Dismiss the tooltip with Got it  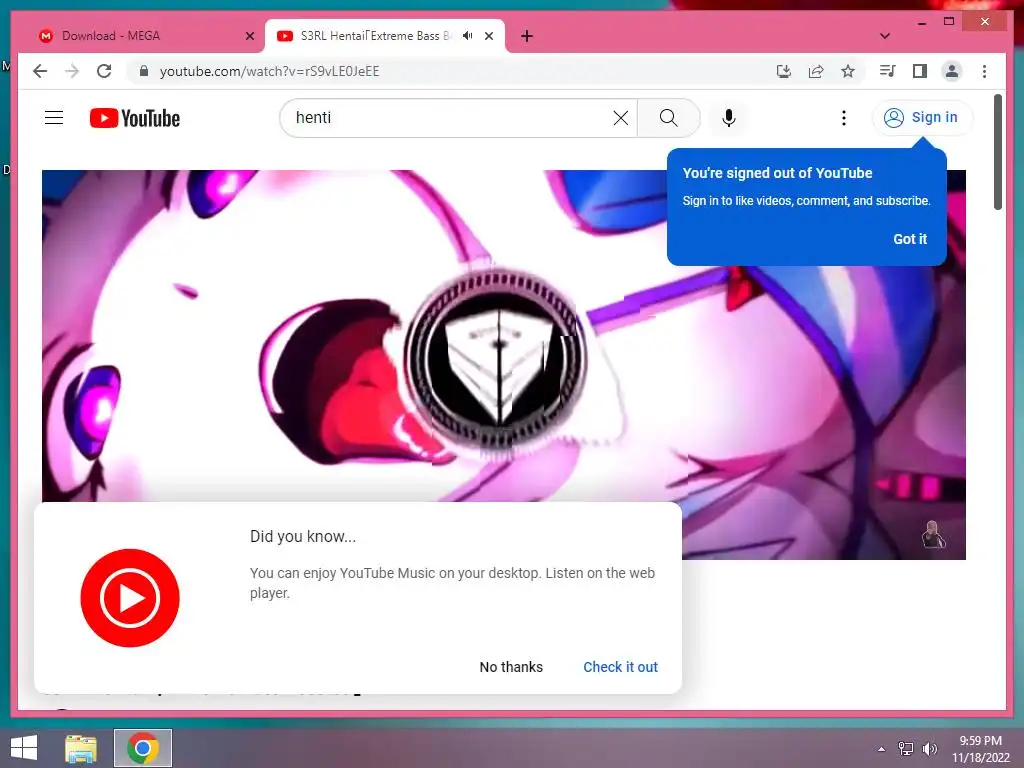coord(910,239)
